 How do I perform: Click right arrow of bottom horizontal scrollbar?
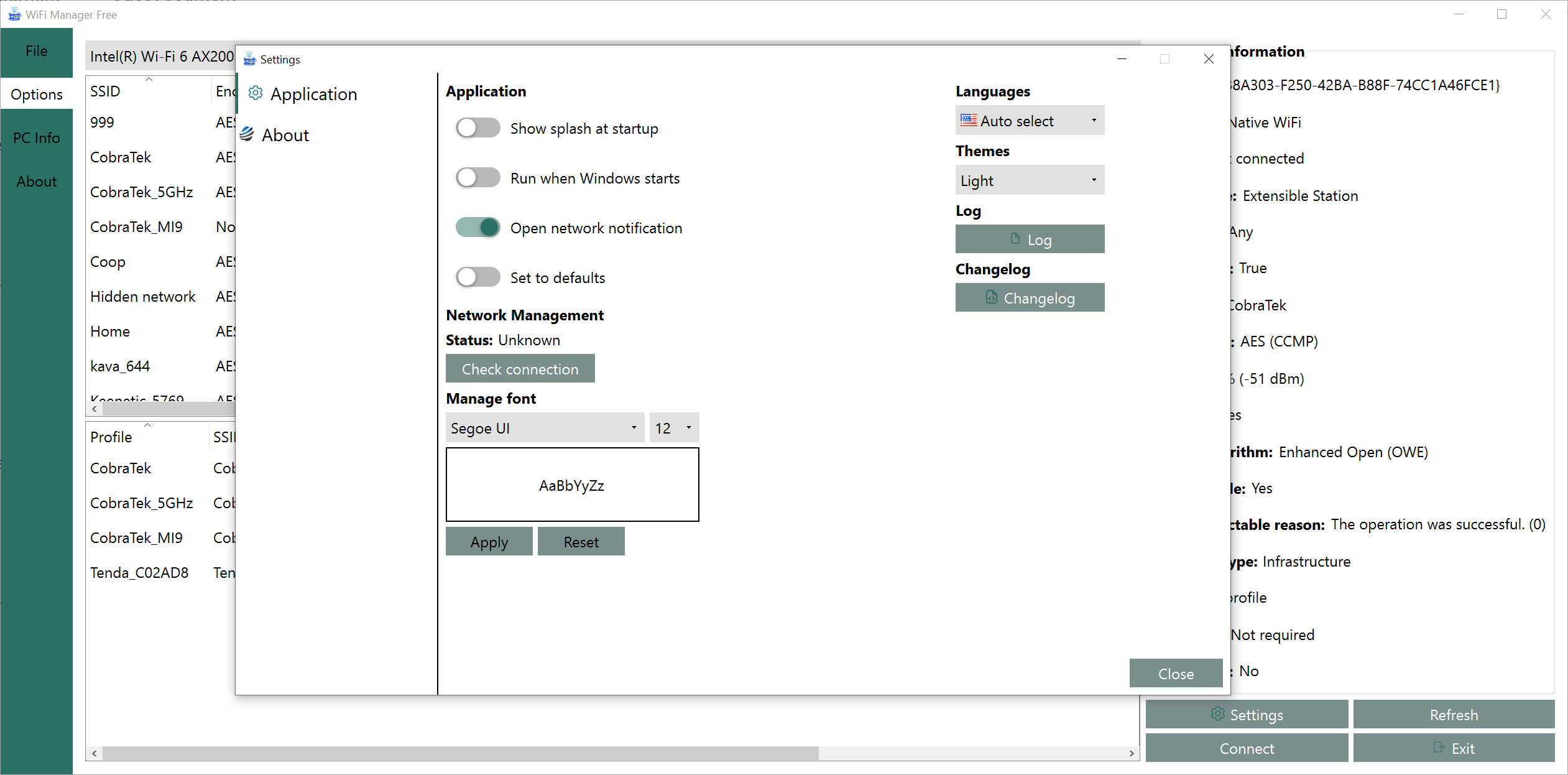point(1132,753)
